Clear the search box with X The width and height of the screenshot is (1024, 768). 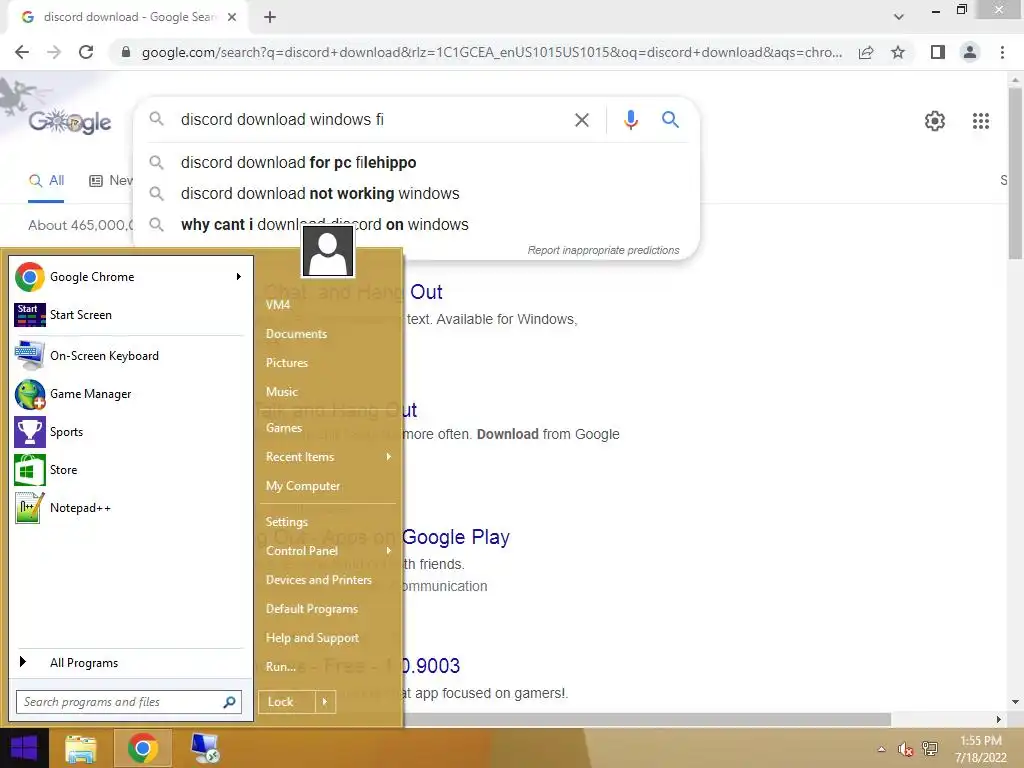coord(581,120)
